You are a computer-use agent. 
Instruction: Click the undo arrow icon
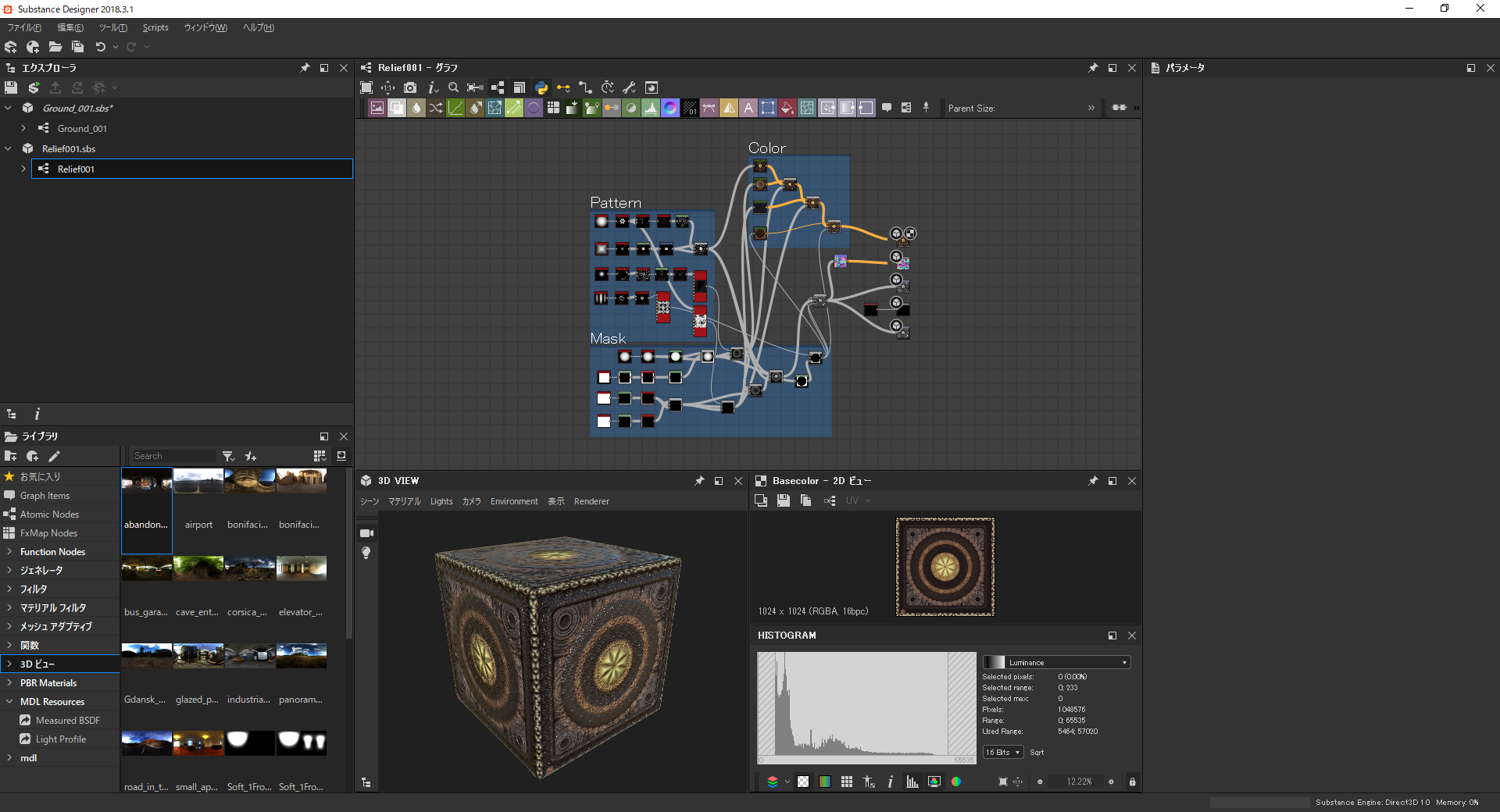click(x=100, y=47)
